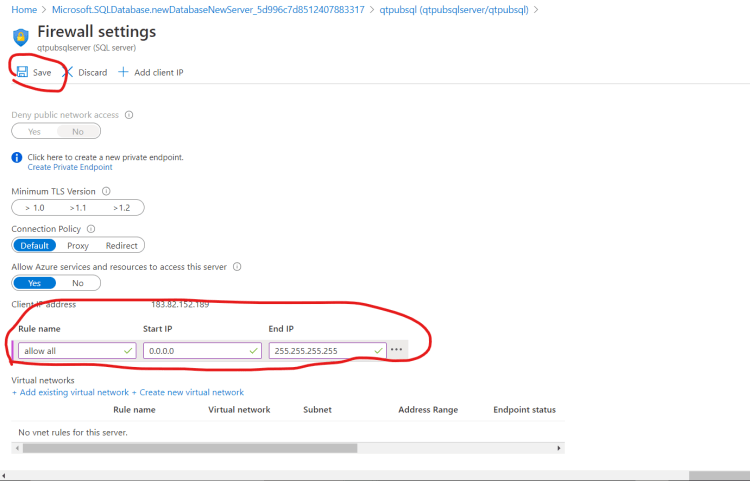Choose Default connection policy
This screenshot has width=750, height=481.
click(34, 246)
